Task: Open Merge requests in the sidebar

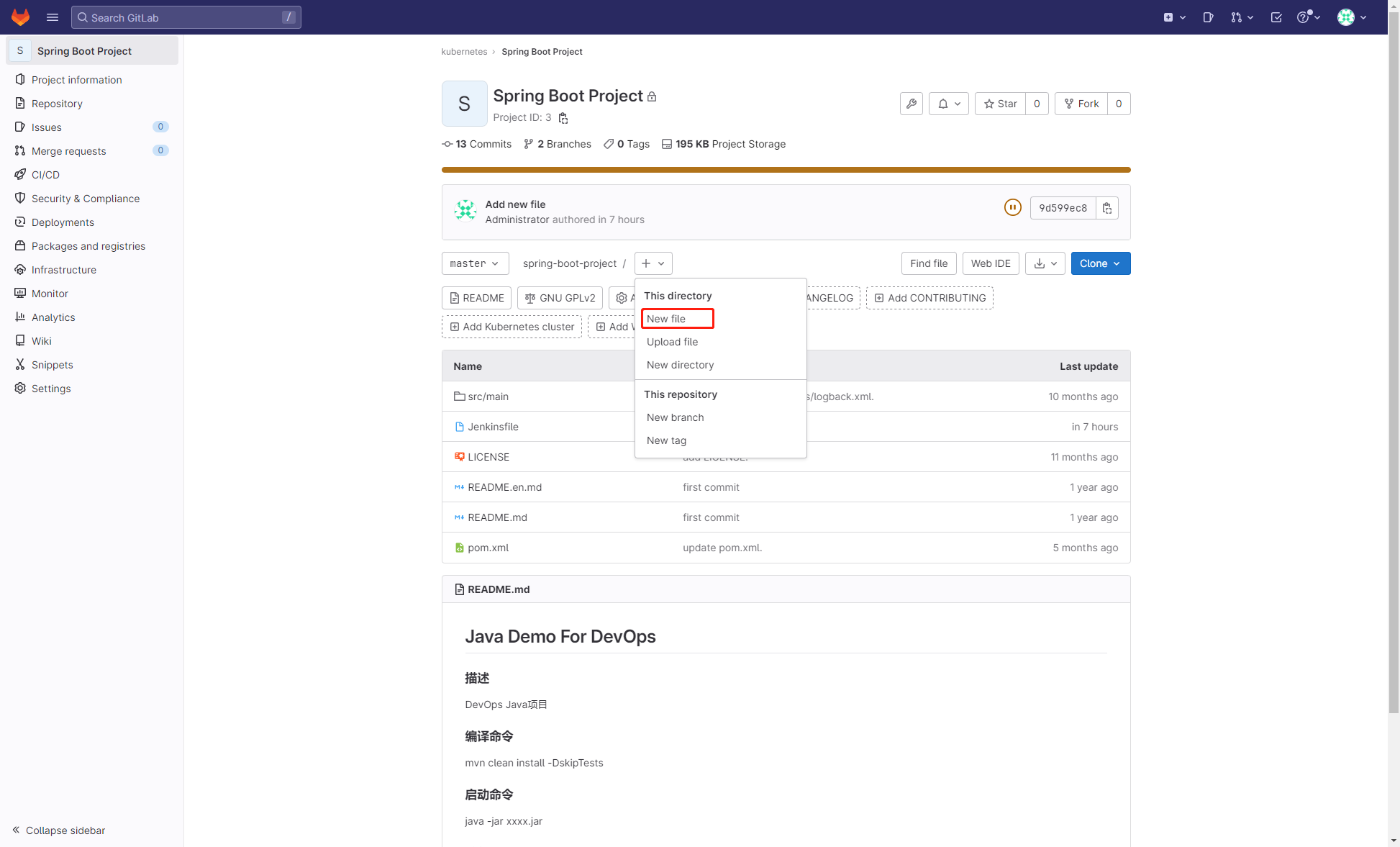Action: 68,151
